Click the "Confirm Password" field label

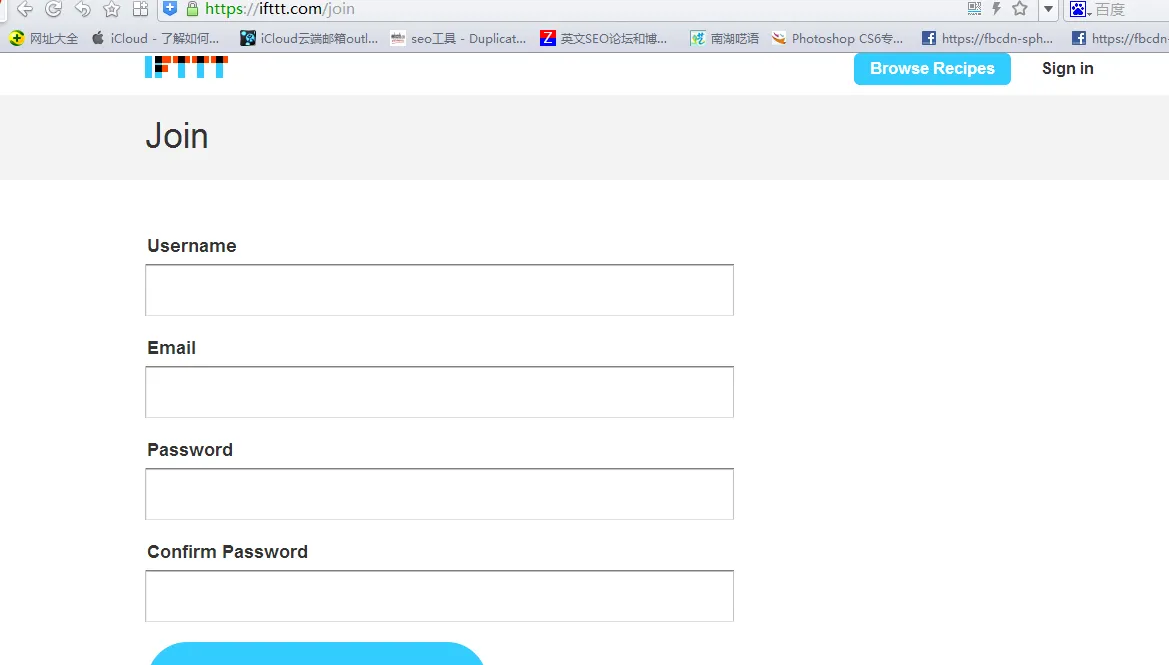point(227,552)
